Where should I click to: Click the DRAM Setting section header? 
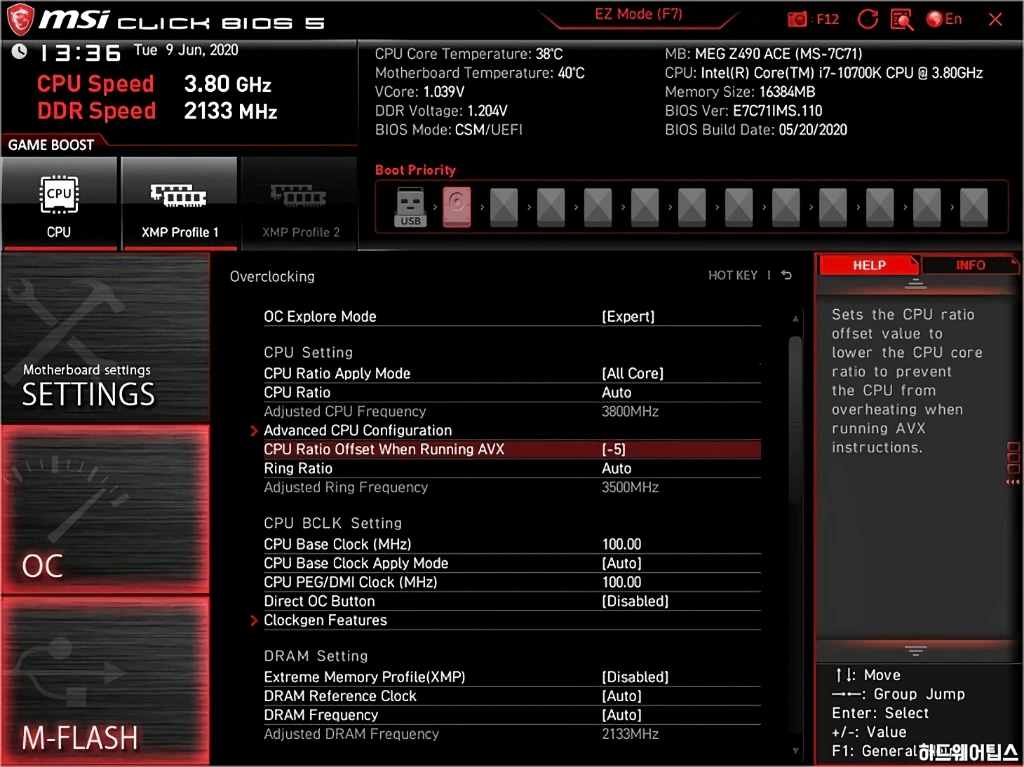315,656
